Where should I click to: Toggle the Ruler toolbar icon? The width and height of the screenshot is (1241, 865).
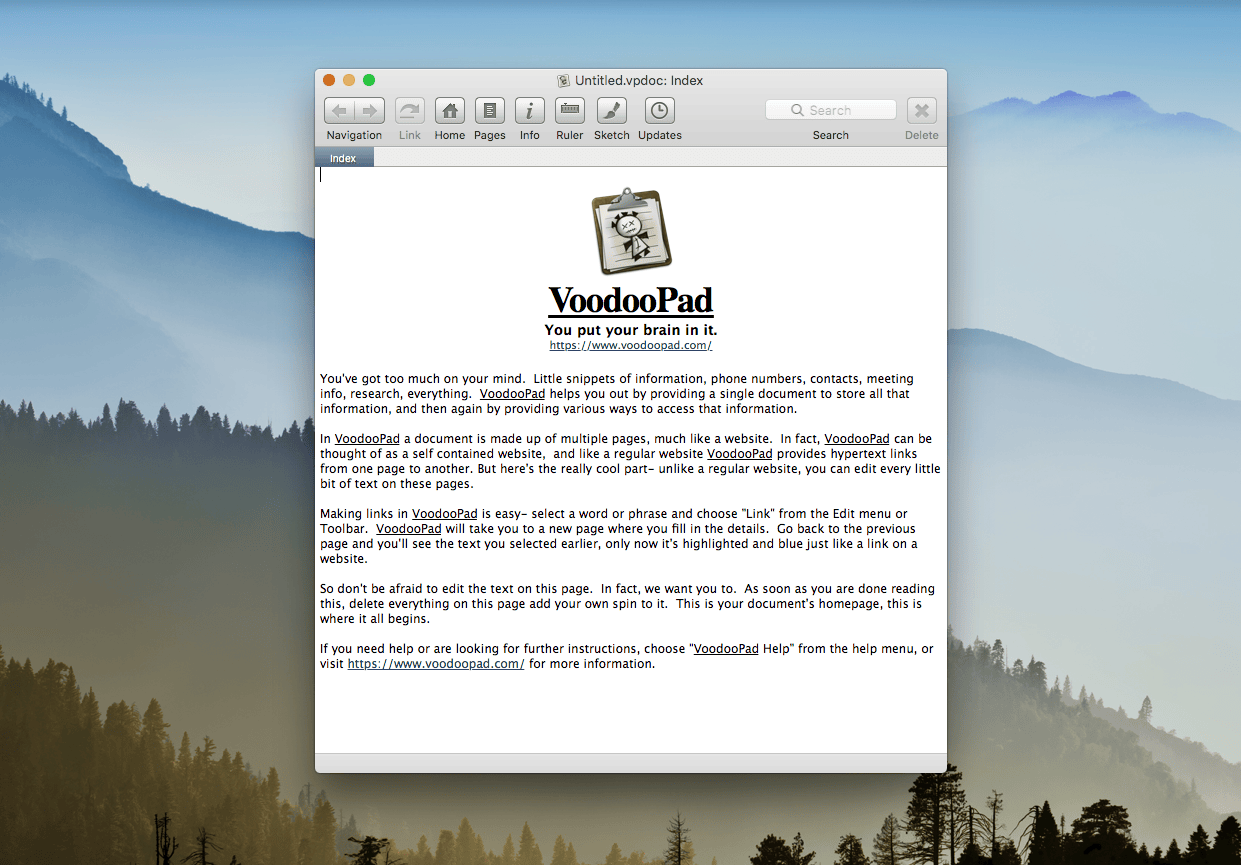click(x=570, y=111)
